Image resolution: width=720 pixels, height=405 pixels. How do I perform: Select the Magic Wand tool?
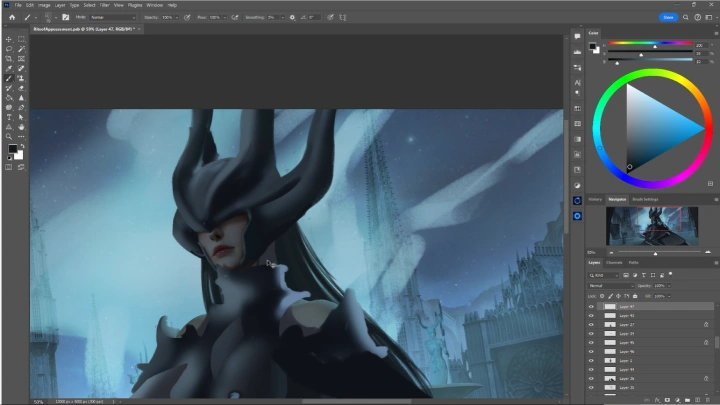click(21, 49)
